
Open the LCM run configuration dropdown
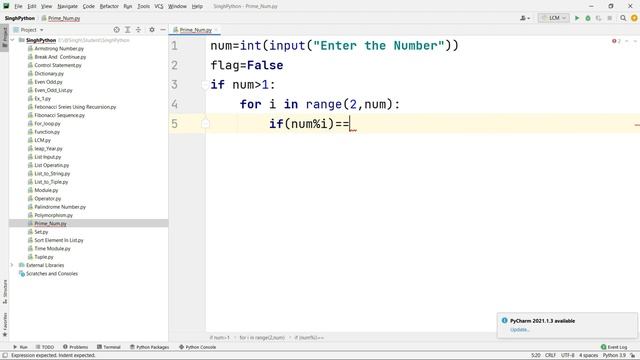tap(553, 18)
